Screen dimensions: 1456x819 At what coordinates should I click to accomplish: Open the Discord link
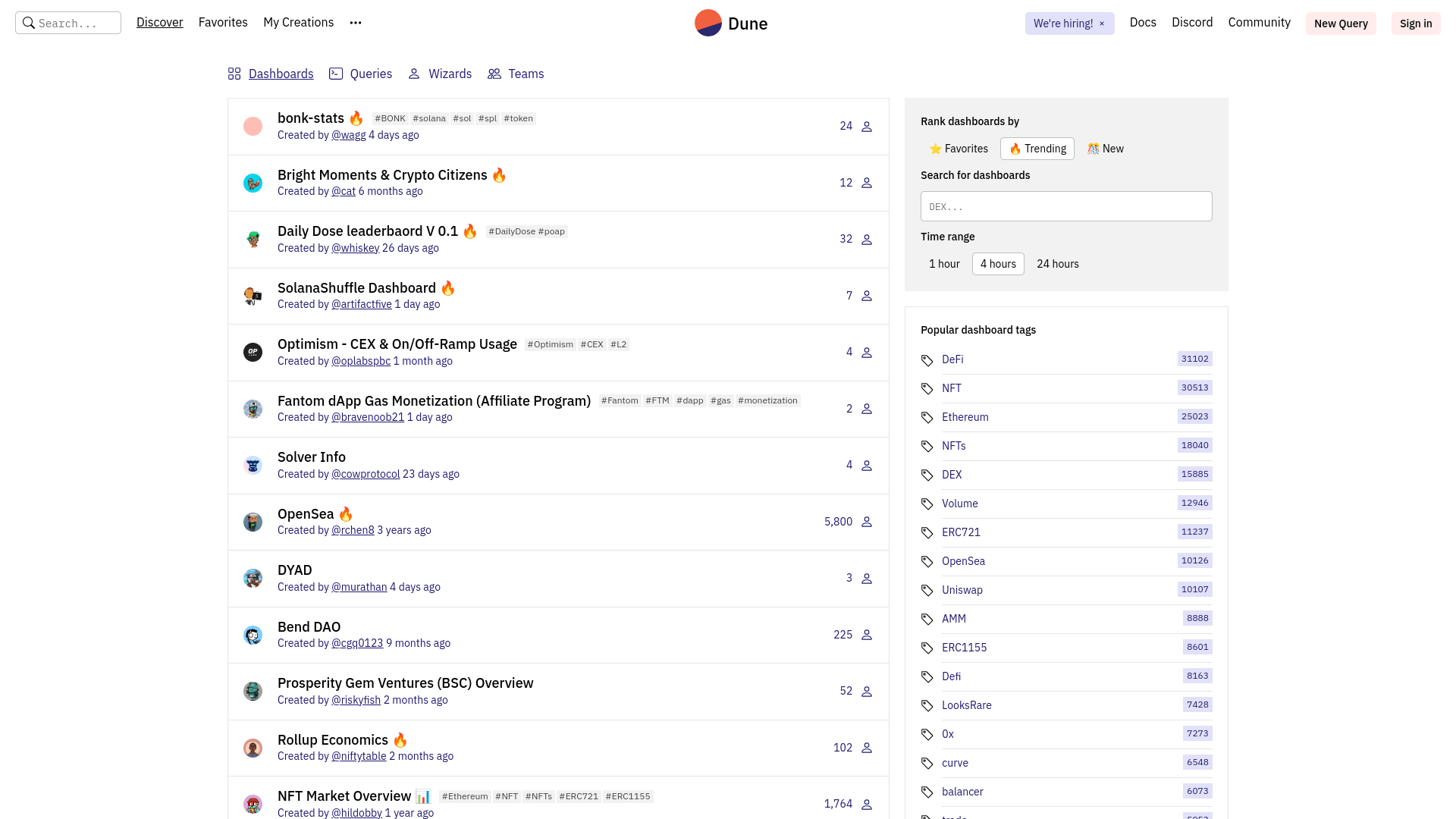1192,23
